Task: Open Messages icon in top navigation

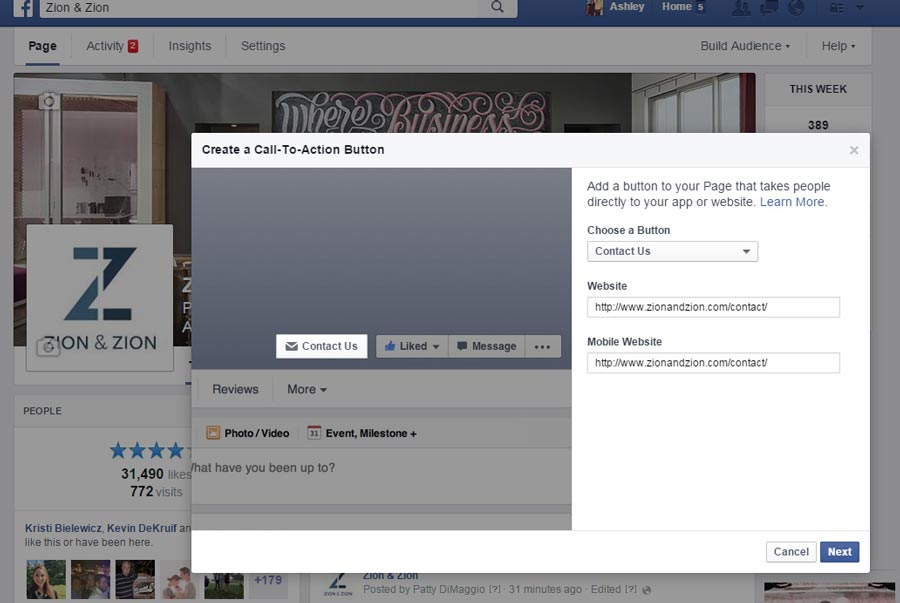Action: [767, 8]
